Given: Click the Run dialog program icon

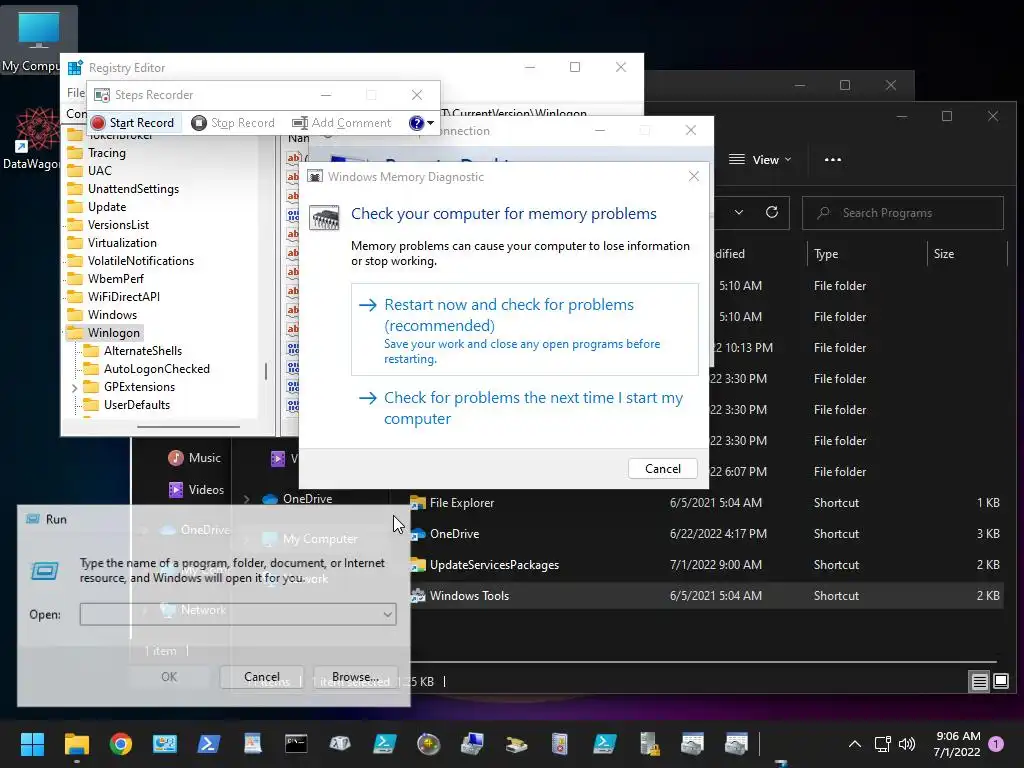Looking at the screenshot, I should coord(45,571).
